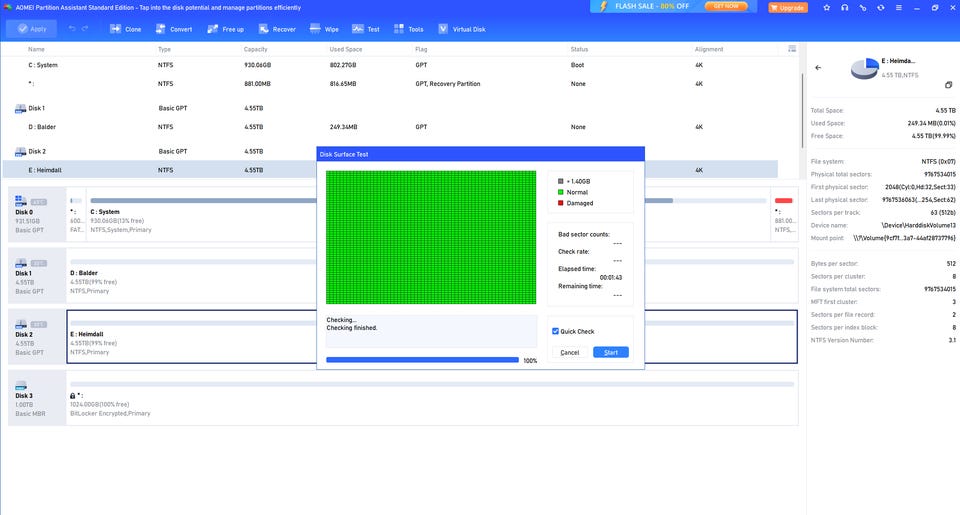960x515 pixels.
Task: Sort by Capacity column header
Action: coord(257,49)
